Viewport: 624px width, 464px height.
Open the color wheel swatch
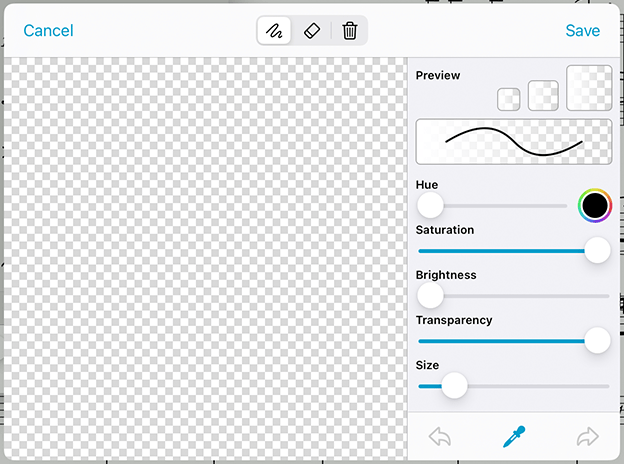[595, 206]
